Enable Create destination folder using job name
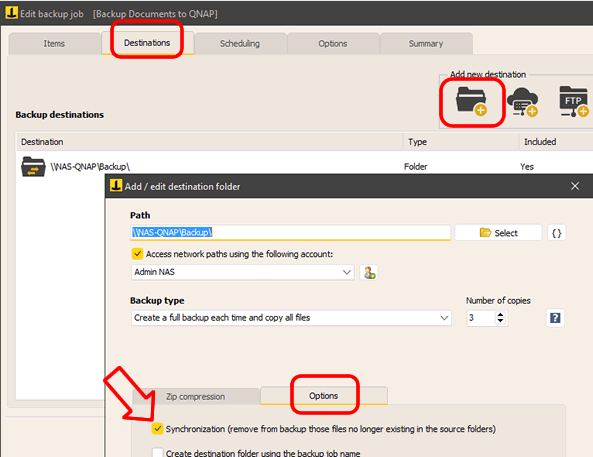The width and height of the screenshot is (593, 457). pyautogui.click(x=157, y=452)
